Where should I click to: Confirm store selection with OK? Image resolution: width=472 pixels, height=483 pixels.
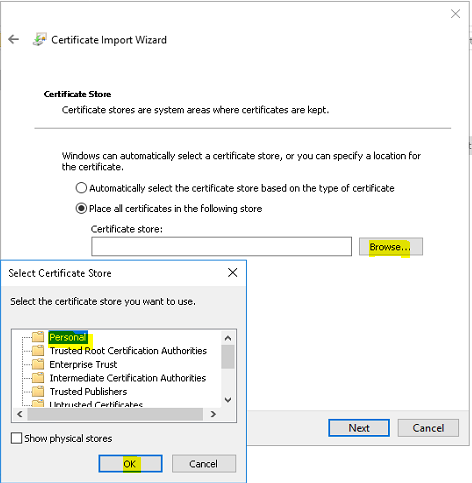pyautogui.click(x=130, y=464)
